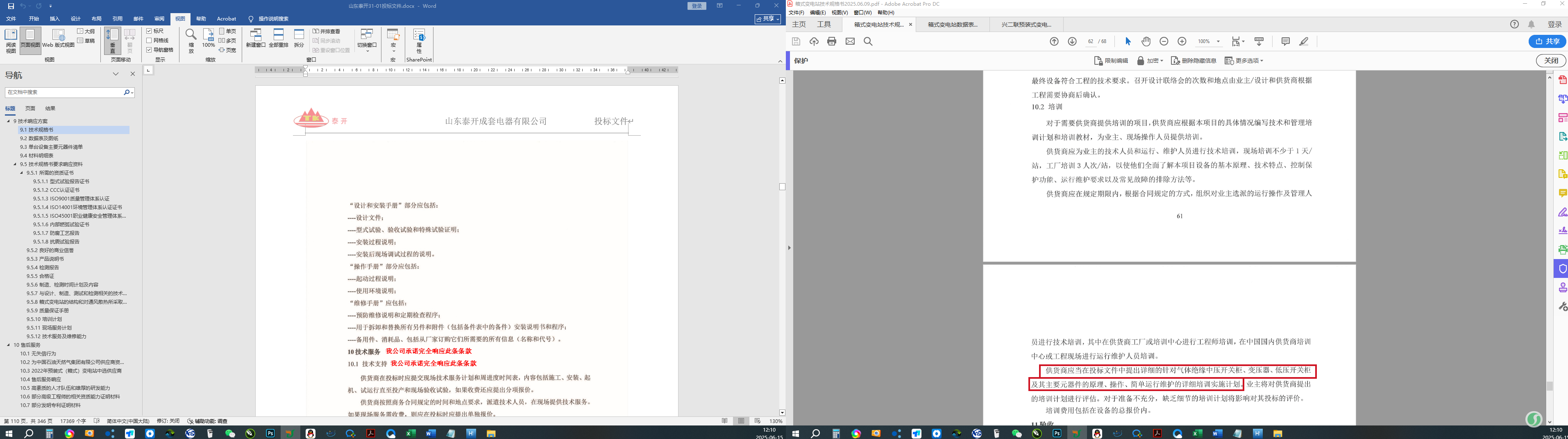Click the navigation pane search magnifier

(x=127, y=92)
